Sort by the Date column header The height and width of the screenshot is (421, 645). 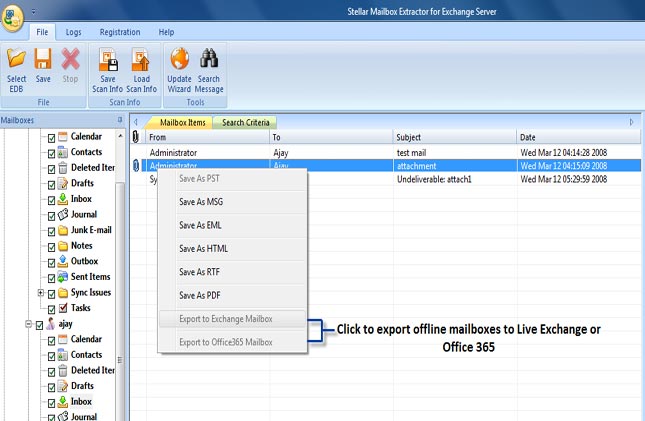(579, 137)
